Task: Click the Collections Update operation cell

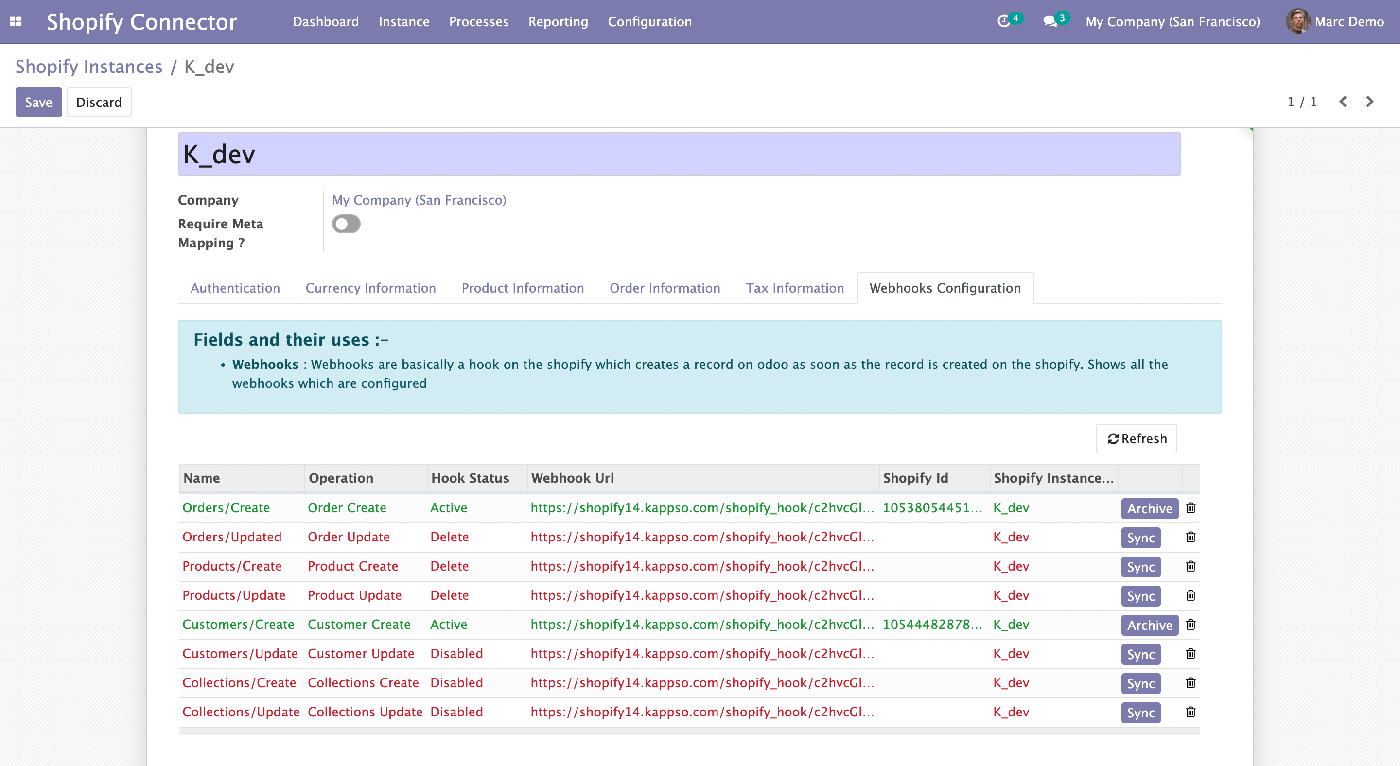Action: point(365,712)
